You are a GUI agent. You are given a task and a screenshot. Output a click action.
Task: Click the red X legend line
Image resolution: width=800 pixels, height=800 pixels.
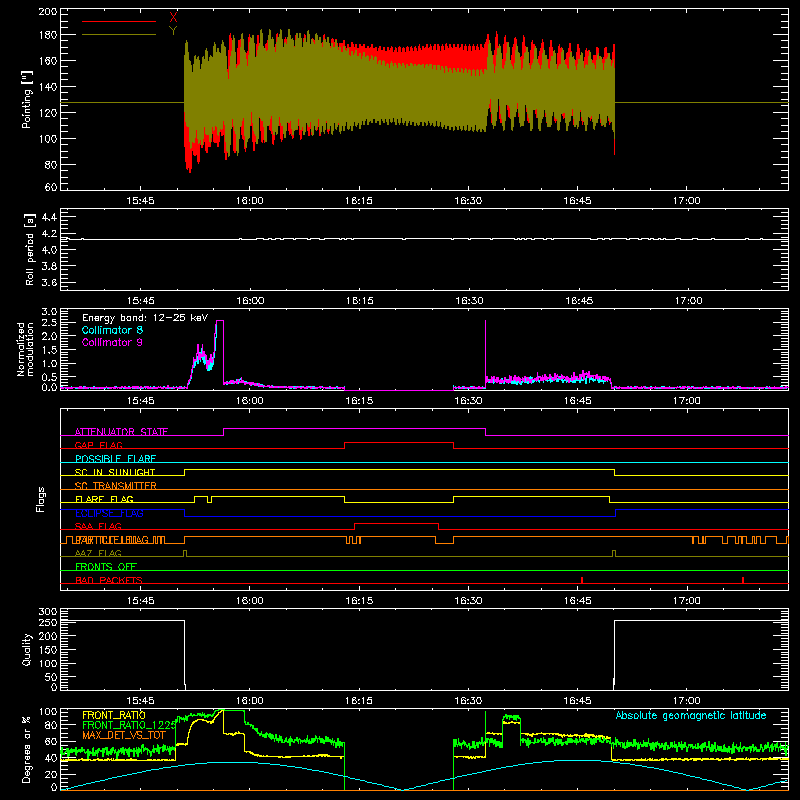[119, 21]
